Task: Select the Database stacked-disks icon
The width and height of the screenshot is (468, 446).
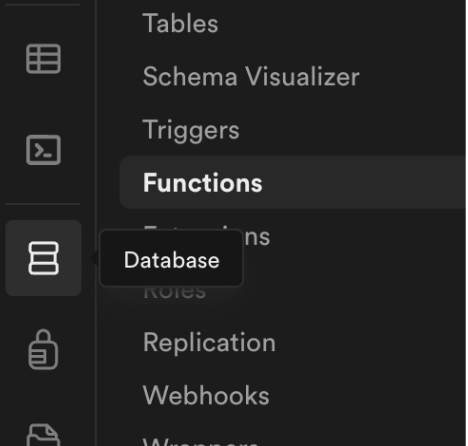Action: (44, 258)
